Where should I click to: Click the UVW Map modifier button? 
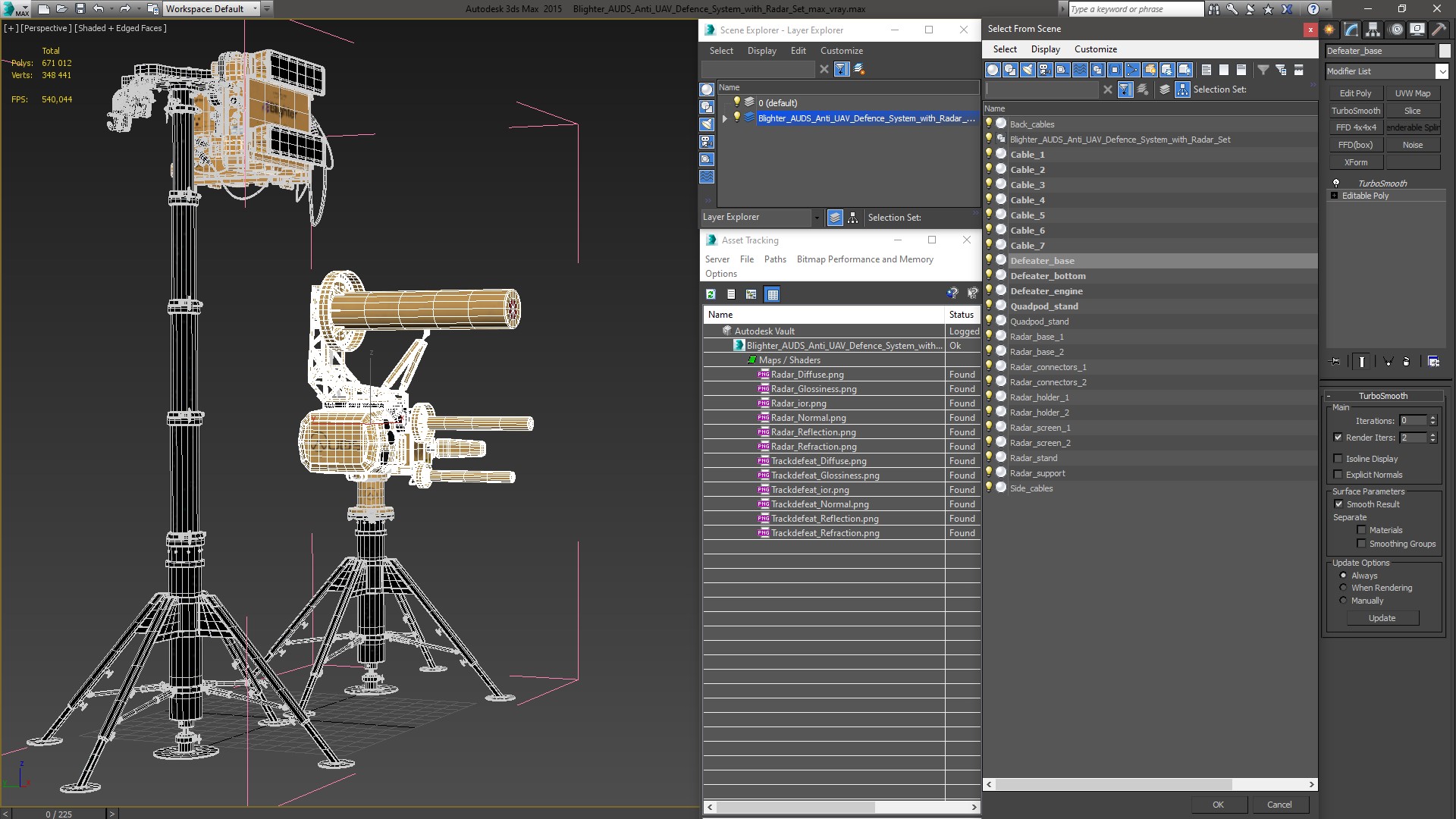click(1412, 93)
